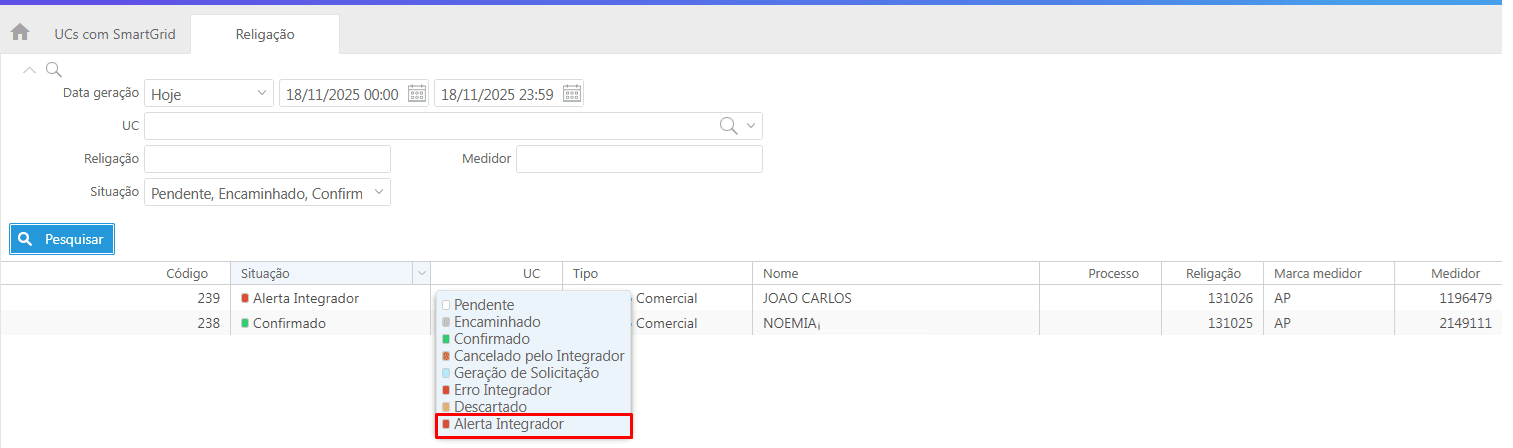The image size is (1513, 448).
Task: Switch to the UCs com SmartGrid tab
Action: tap(115, 34)
